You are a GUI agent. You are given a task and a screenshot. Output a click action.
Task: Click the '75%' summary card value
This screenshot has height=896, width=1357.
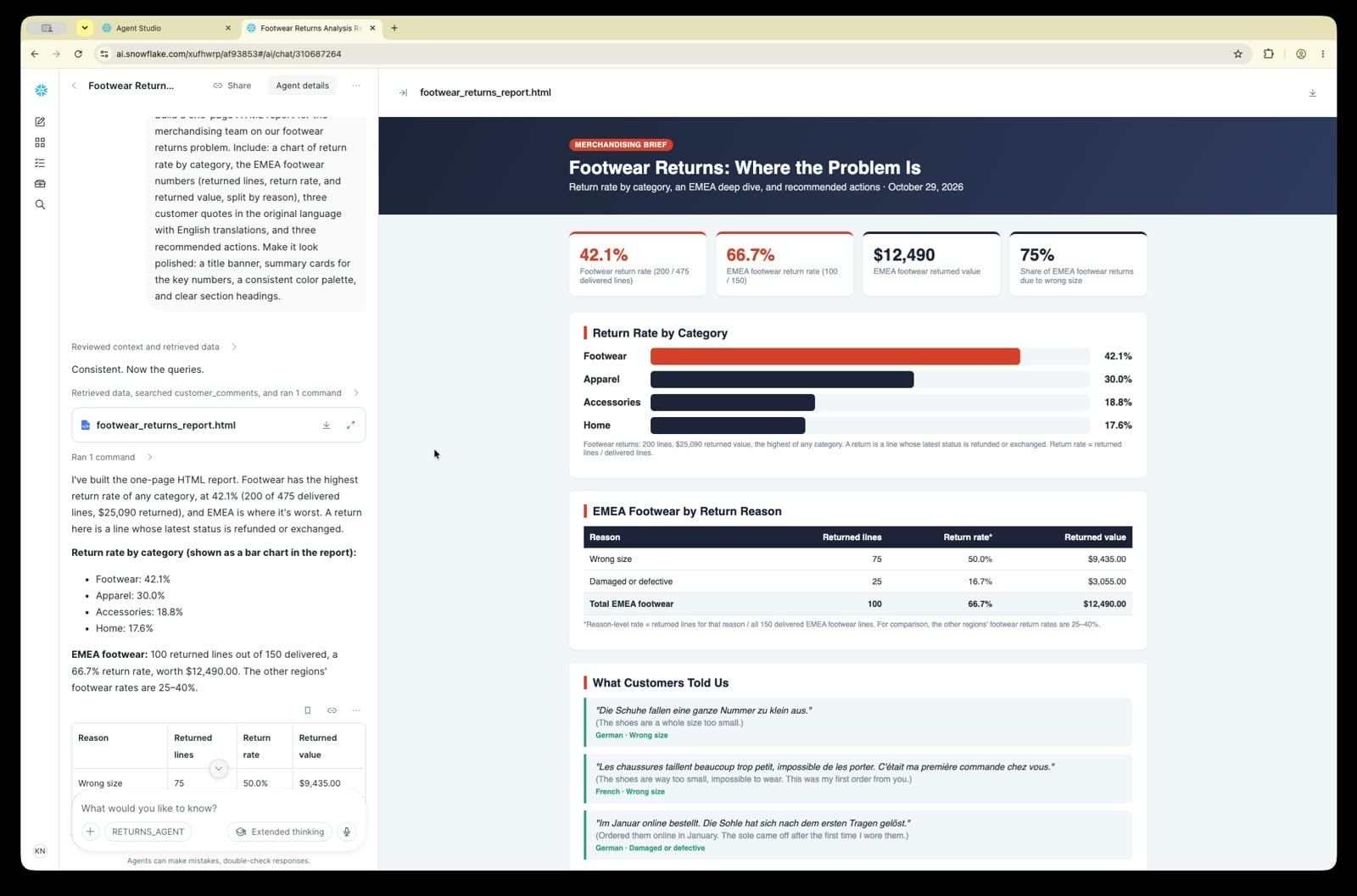[x=1037, y=254]
